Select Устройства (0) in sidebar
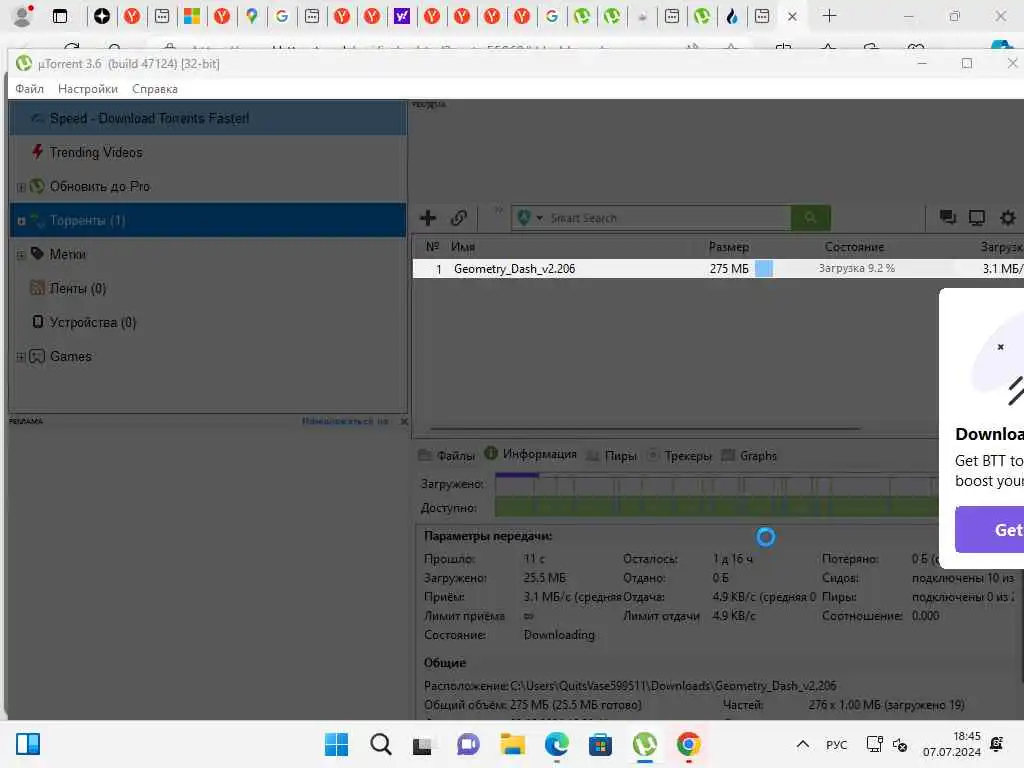 click(93, 322)
